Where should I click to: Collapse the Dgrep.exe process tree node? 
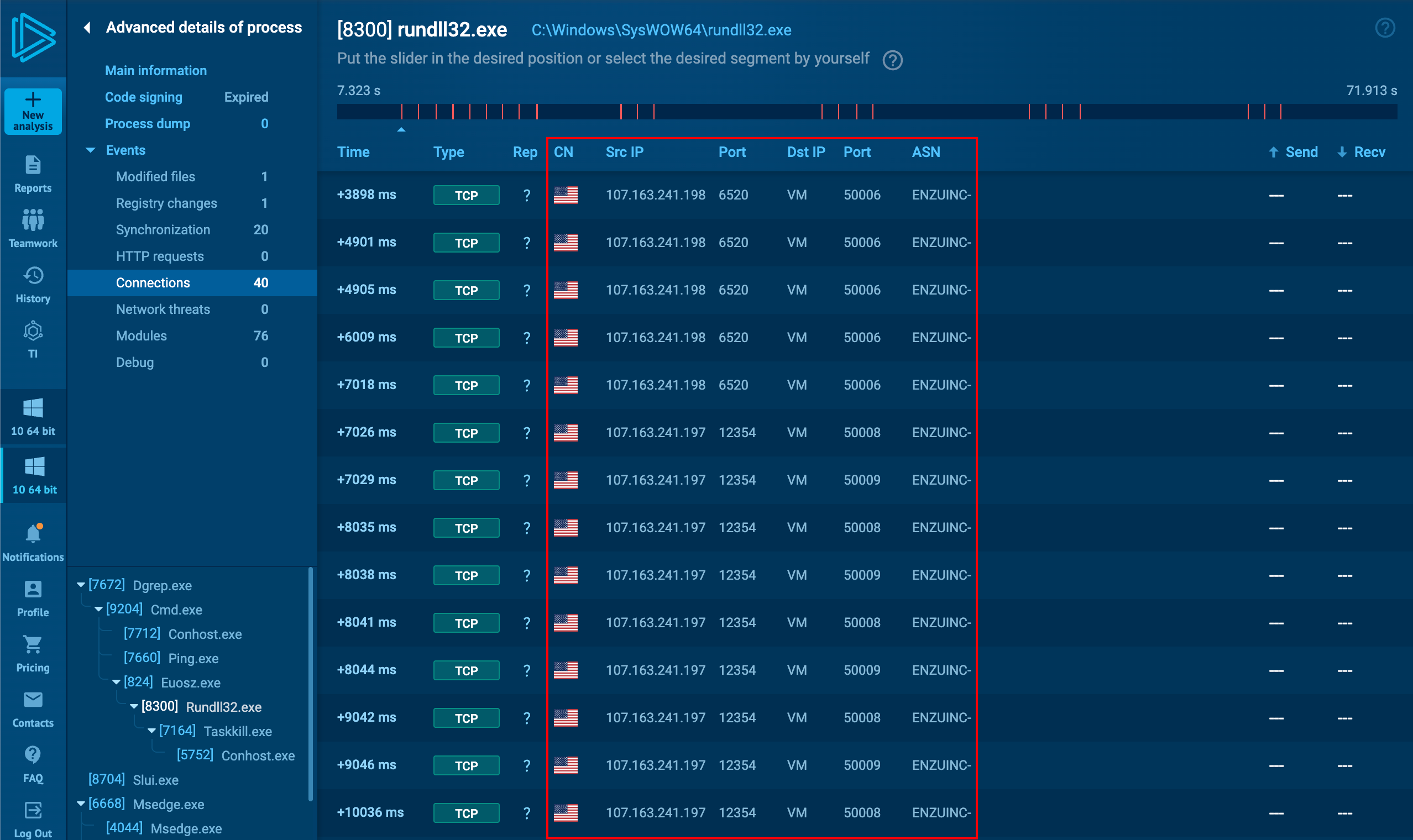(81, 585)
